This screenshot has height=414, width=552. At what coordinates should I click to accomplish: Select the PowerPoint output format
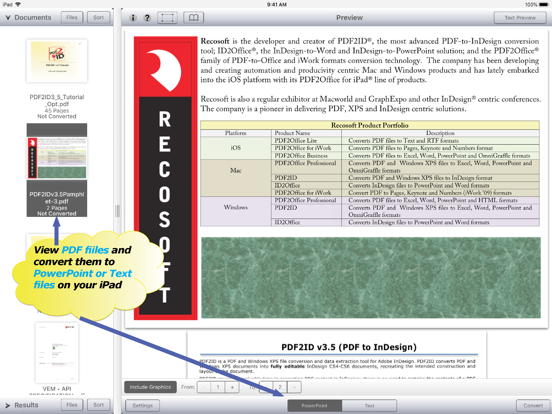(x=314, y=406)
